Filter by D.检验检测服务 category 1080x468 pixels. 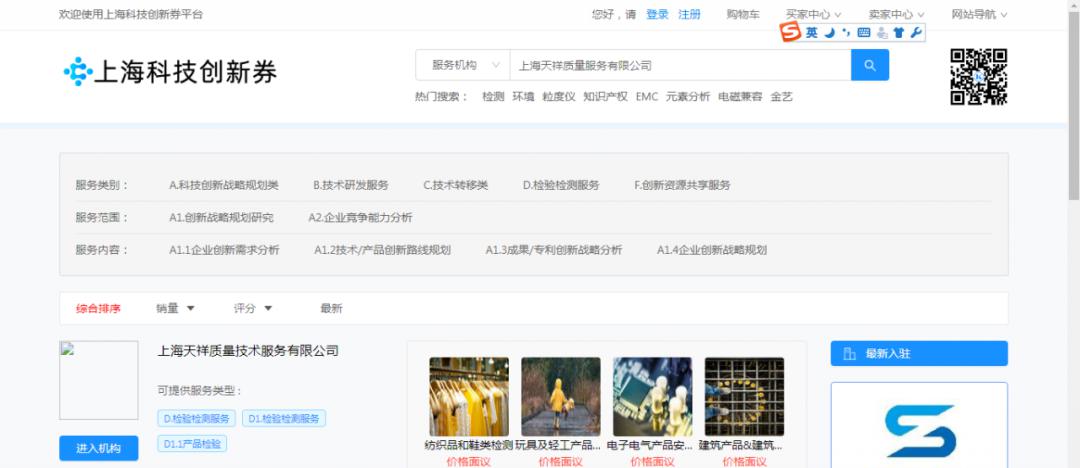561,185
